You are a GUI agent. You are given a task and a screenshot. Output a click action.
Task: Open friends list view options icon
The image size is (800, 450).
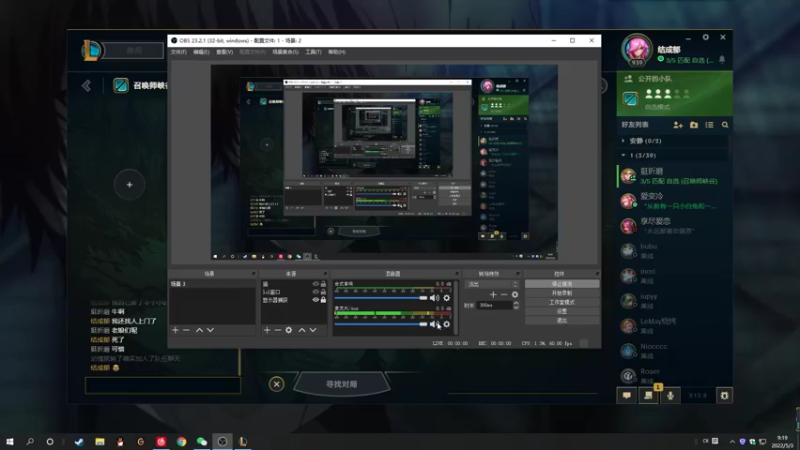point(709,125)
